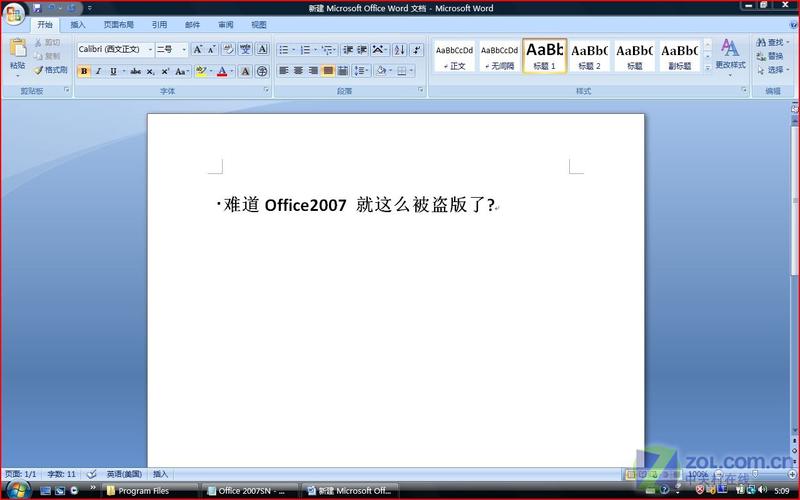Switch to the 开始 (Home) tab
The image size is (800, 500).
tap(45, 24)
